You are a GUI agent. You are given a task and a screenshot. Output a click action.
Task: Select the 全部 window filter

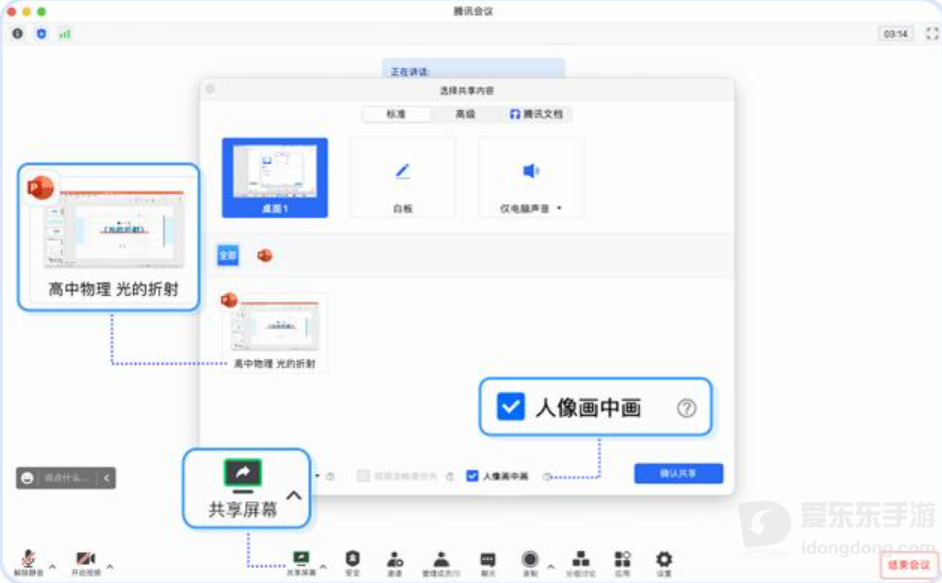(x=228, y=255)
